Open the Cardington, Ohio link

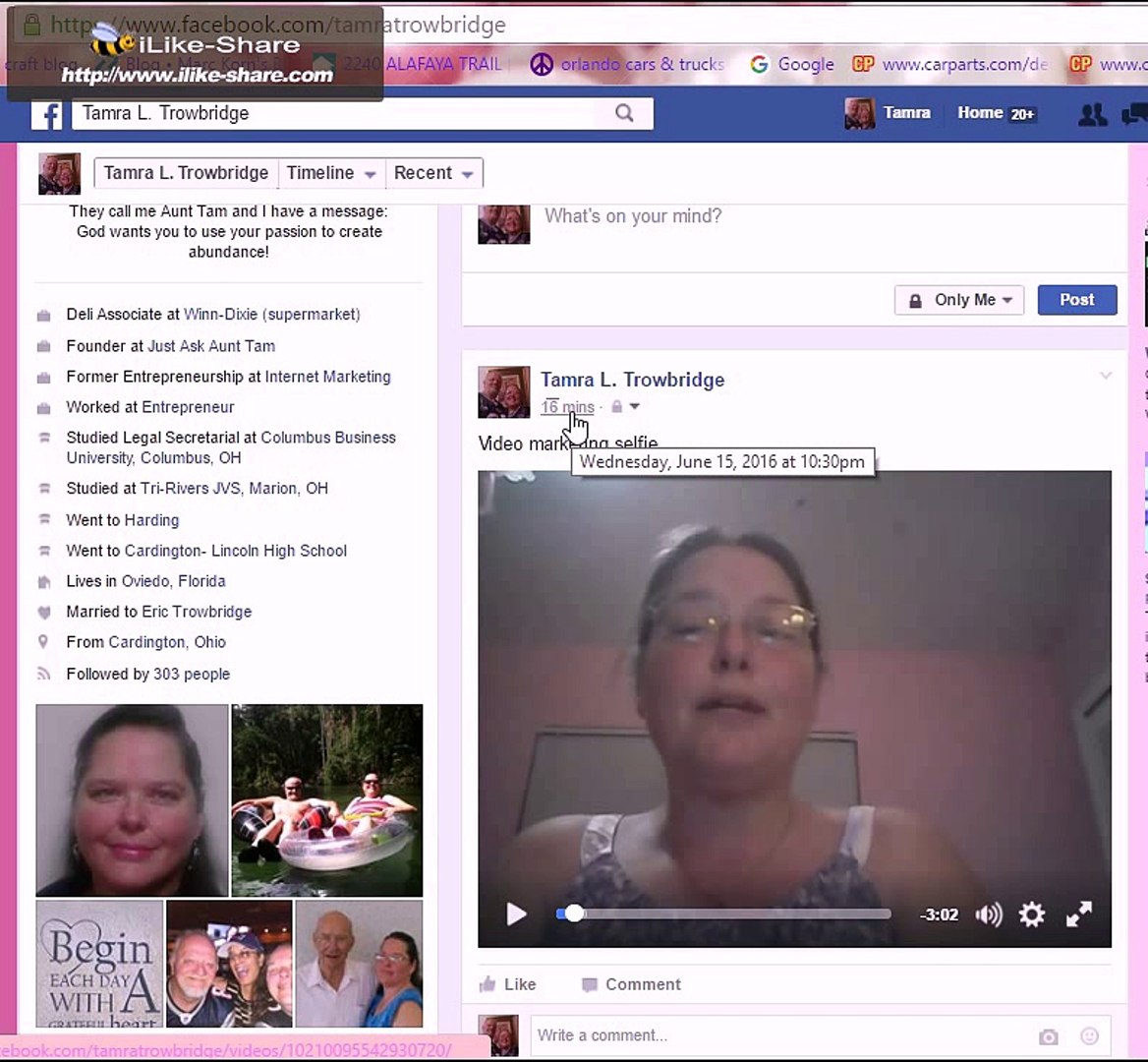click(x=167, y=642)
